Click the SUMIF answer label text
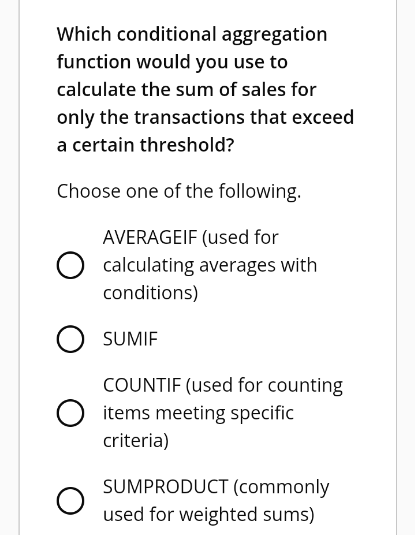 pyautogui.click(x=130, y=339)
